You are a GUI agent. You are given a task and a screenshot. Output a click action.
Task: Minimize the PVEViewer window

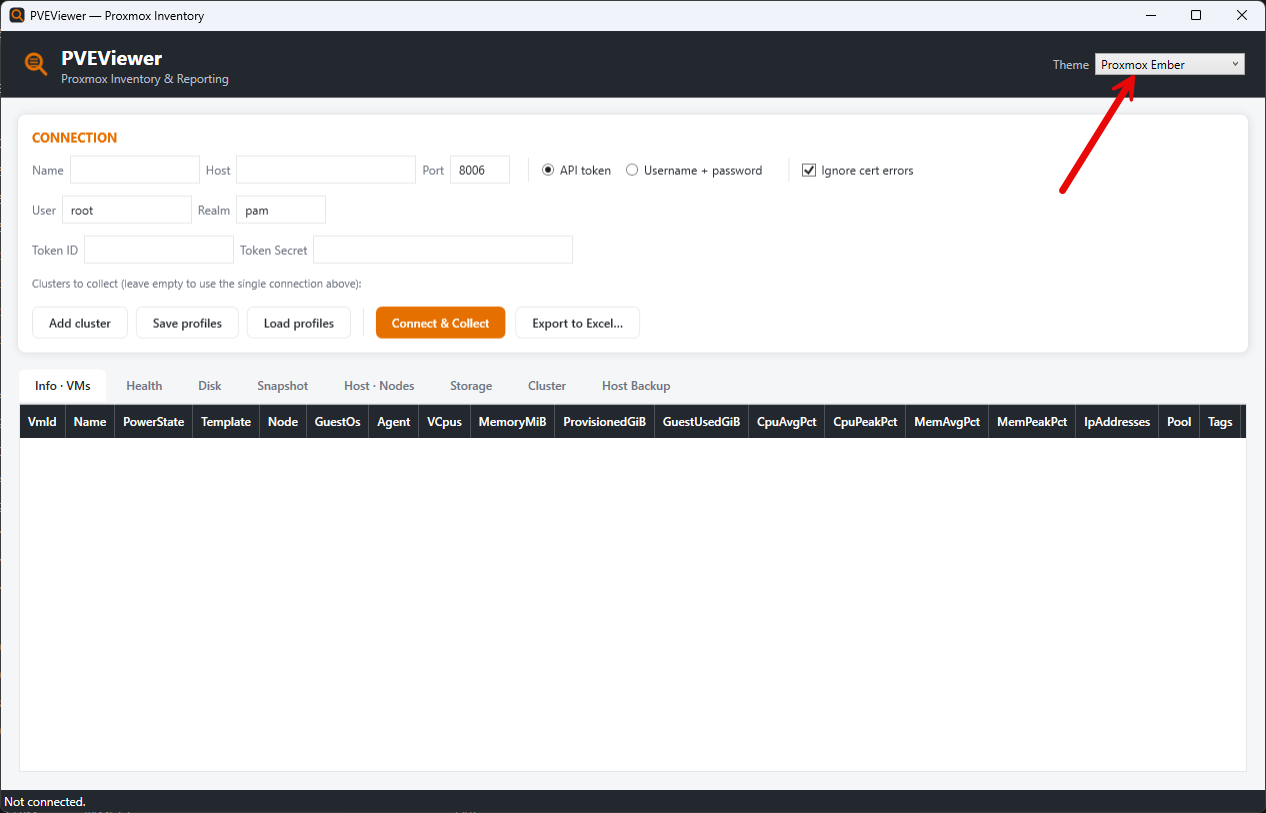[x=1150, y=15]
